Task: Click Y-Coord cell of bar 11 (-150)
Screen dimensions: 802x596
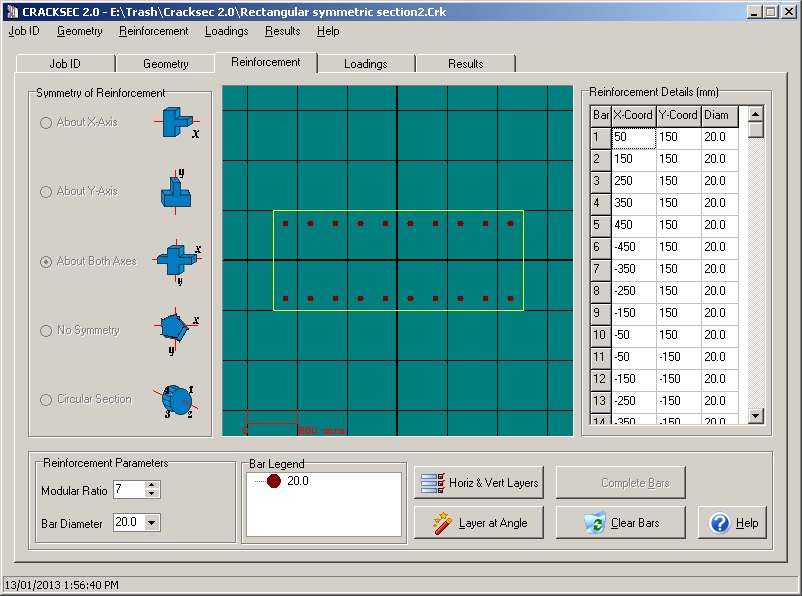Action: 679,357
